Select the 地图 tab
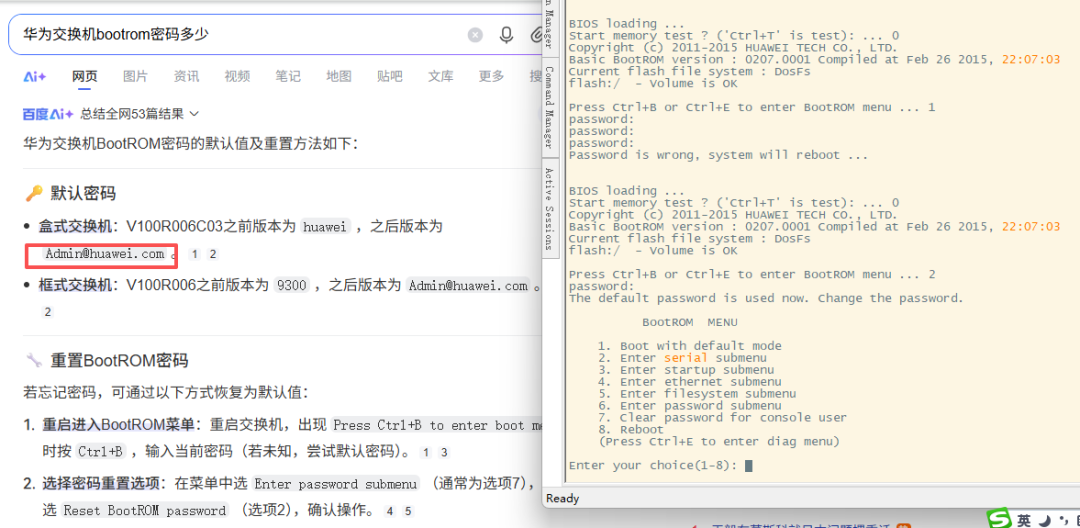 click(339, 77)
